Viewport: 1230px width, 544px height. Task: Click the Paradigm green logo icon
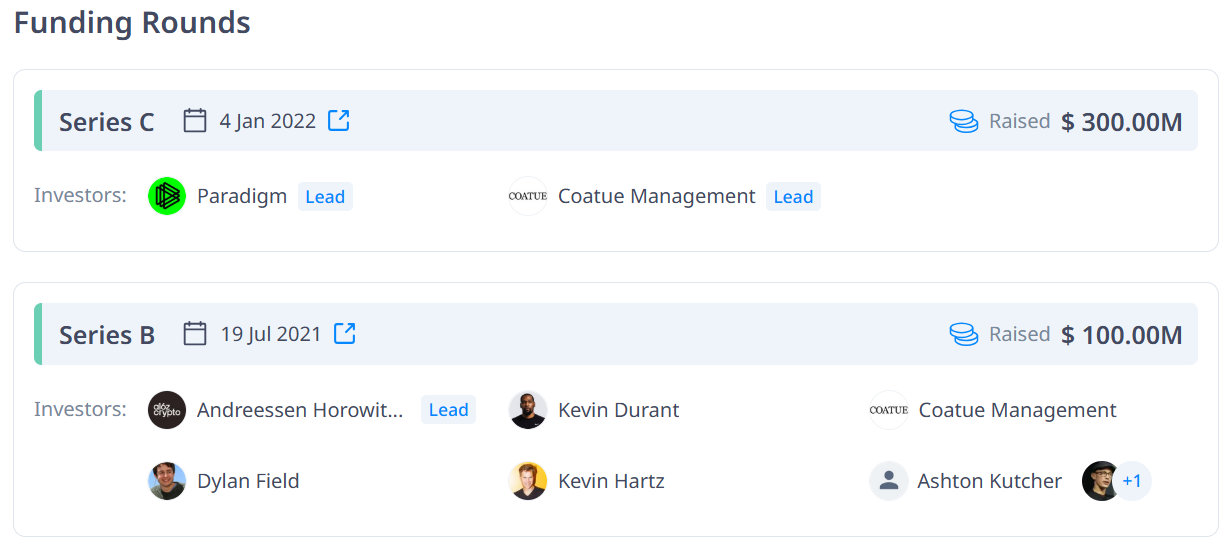pyautogui.click(x=167, y=196)
